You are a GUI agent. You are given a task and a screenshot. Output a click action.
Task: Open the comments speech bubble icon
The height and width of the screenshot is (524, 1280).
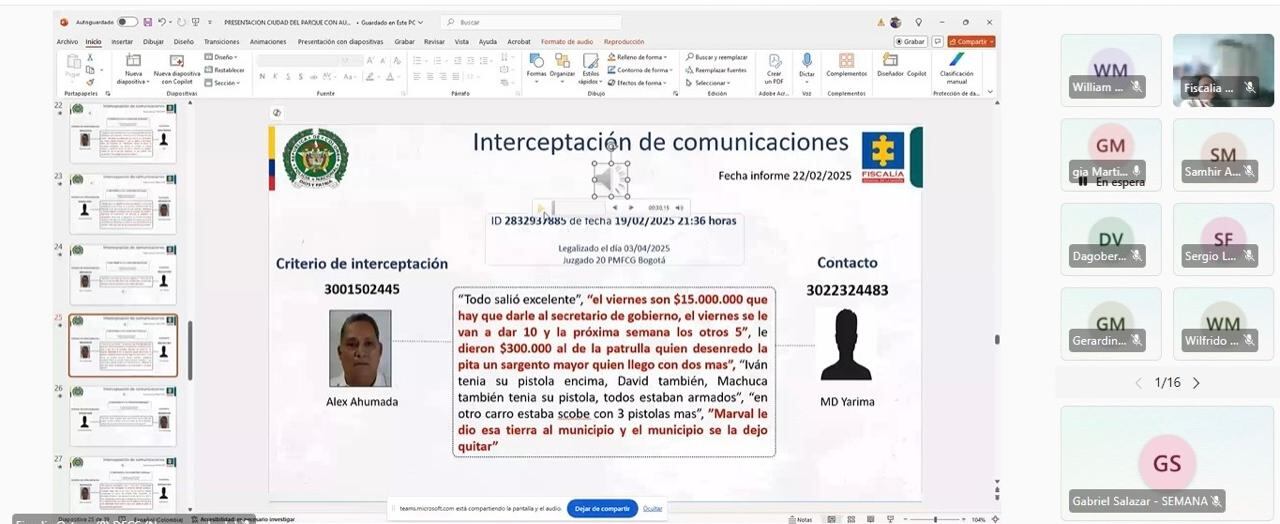pyautogui.click(x=937, y=42)
